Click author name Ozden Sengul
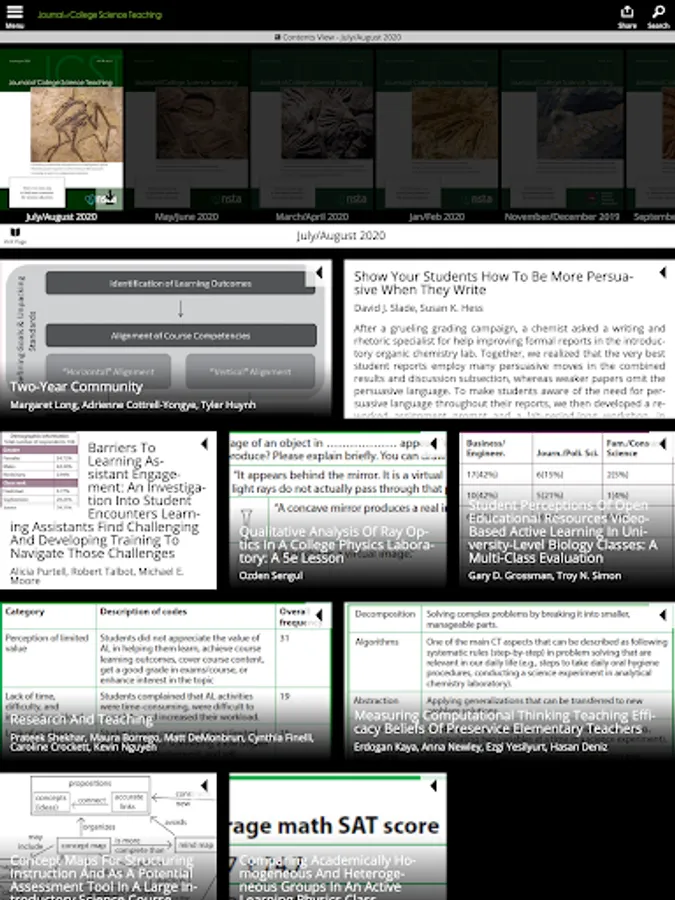 tap(270, 576)
